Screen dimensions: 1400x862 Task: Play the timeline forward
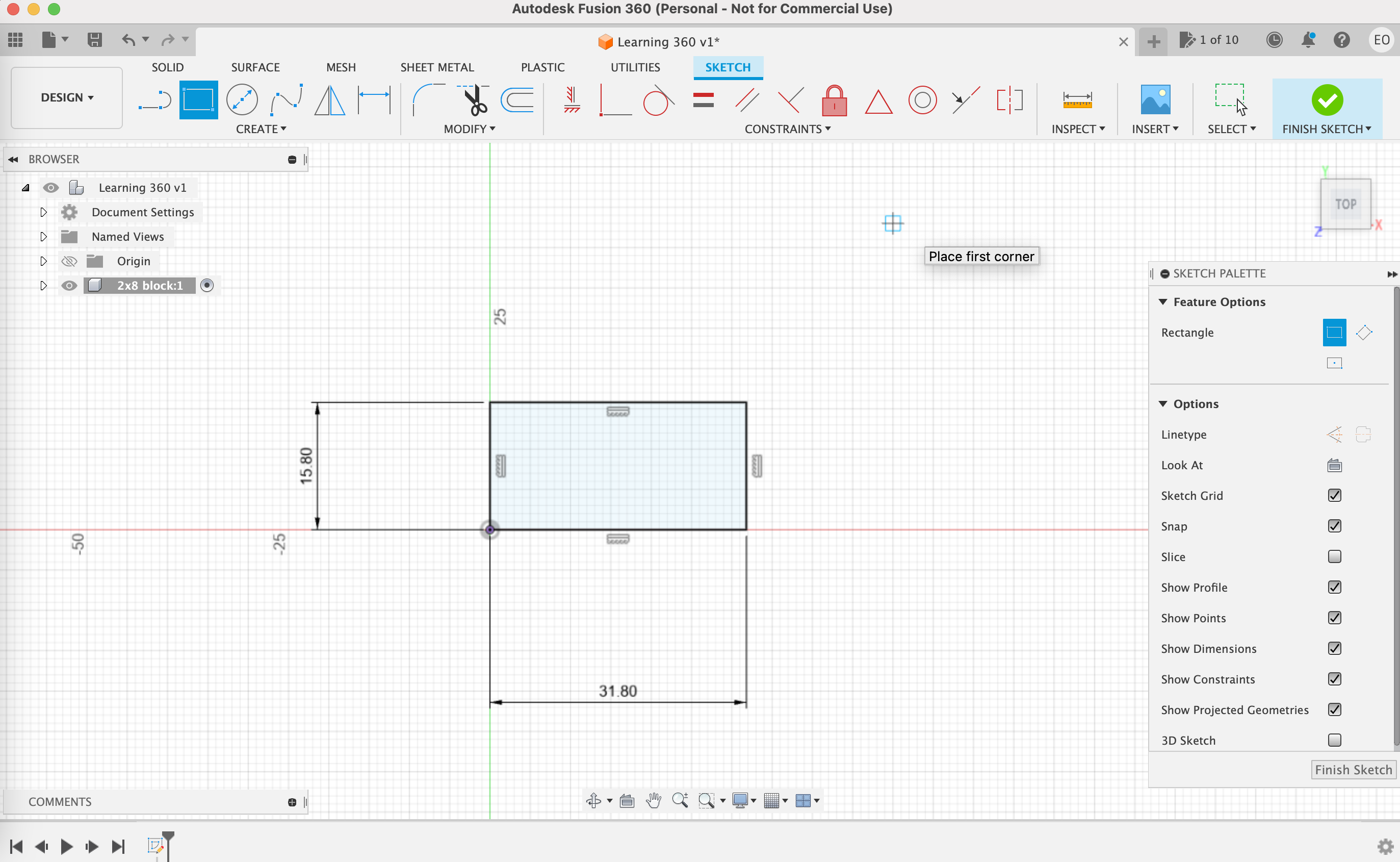click(66, 847)
